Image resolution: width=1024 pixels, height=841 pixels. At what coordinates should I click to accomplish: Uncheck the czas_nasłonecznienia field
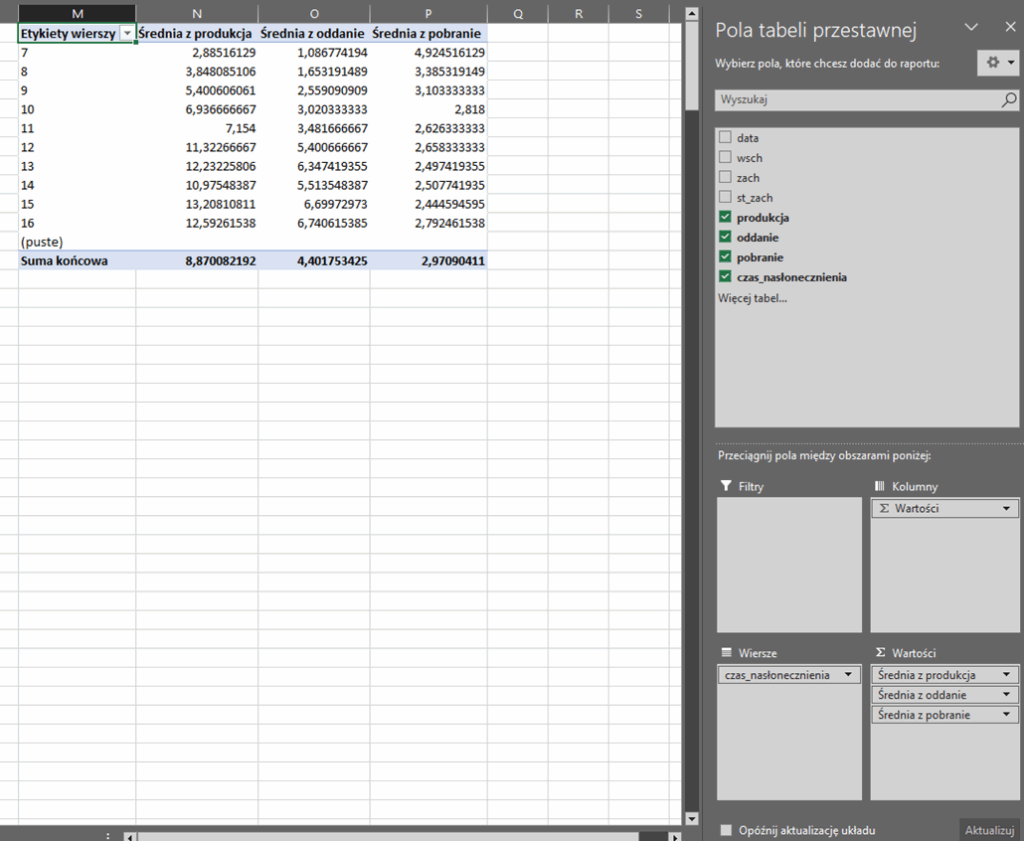click(x=725, y=277)
